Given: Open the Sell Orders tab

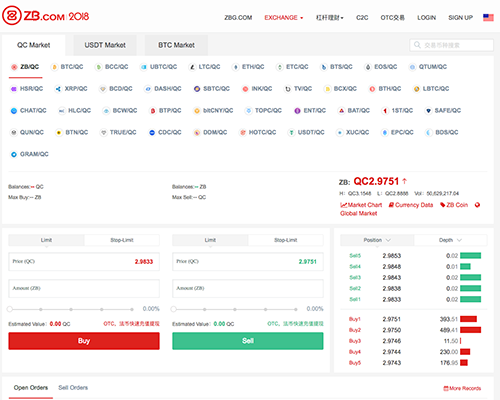Looking at the screenshot, I should click(73, 388).
